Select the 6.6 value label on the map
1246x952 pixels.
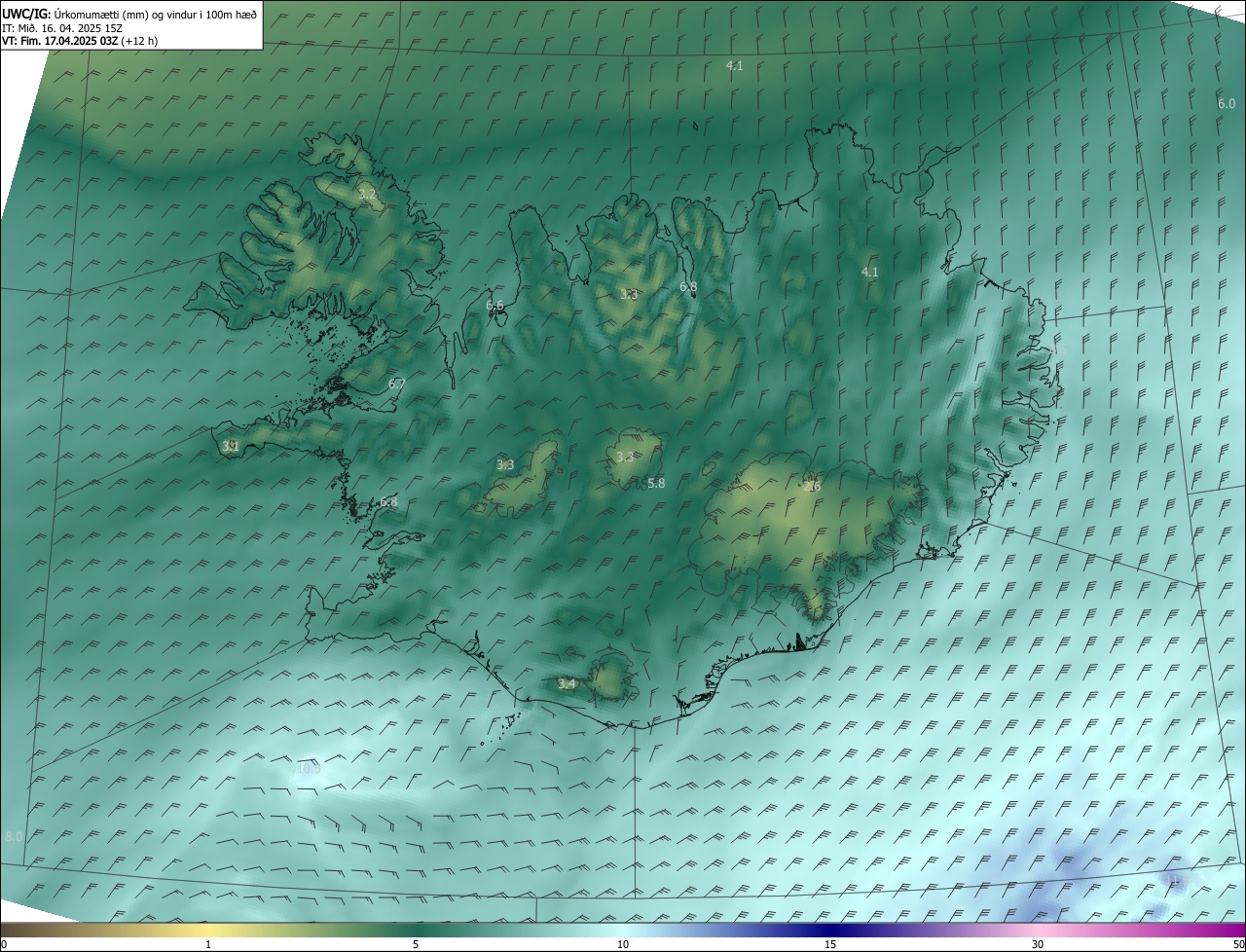[495, 306]
